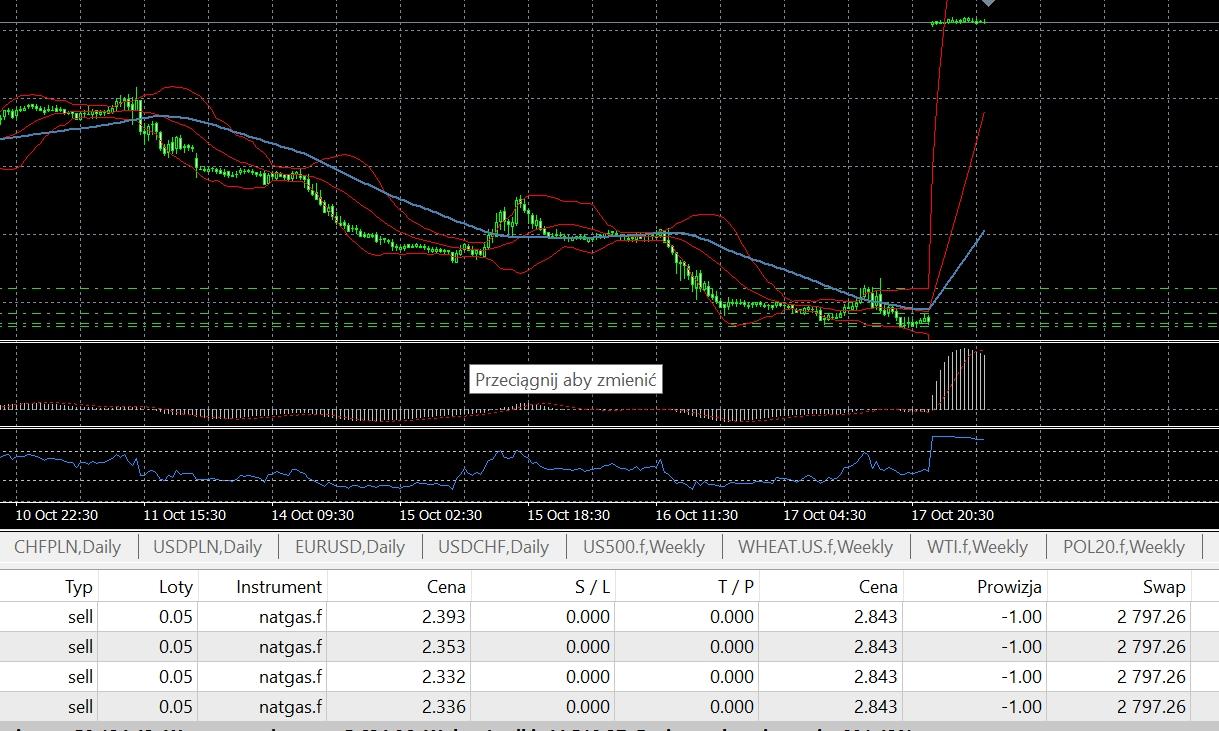Select natgas.f in the 2.332 trade row
1219x731 pixels.
pyautogui.click(x=290, y=677)
